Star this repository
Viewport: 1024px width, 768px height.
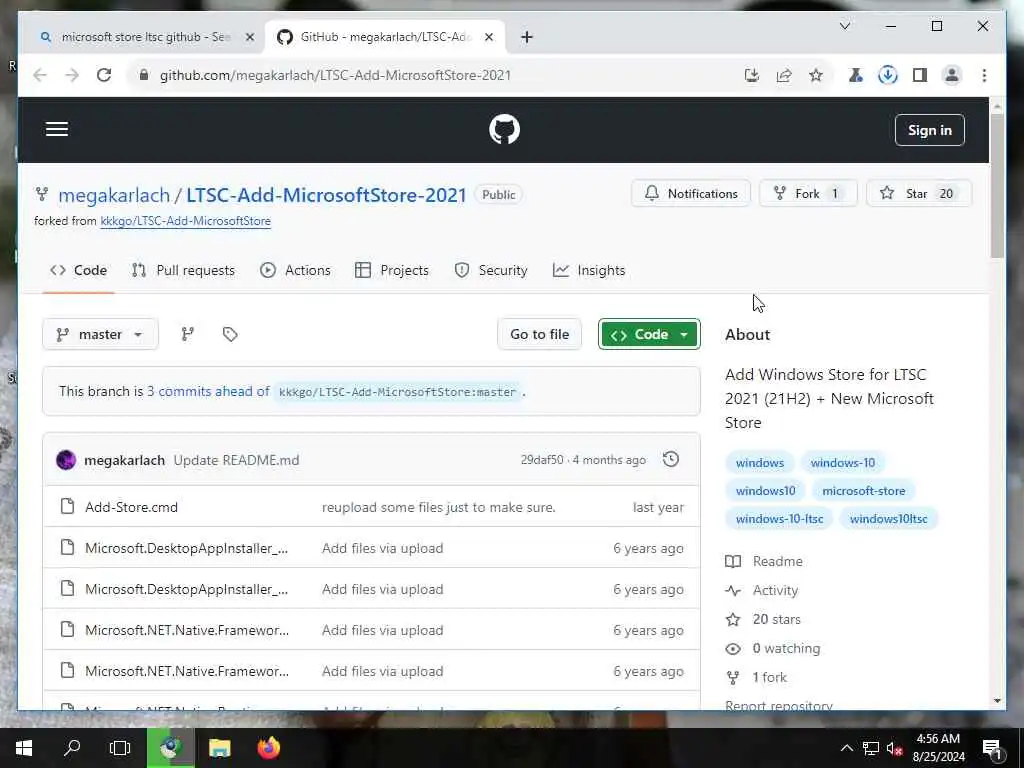(x=919, y=193)
